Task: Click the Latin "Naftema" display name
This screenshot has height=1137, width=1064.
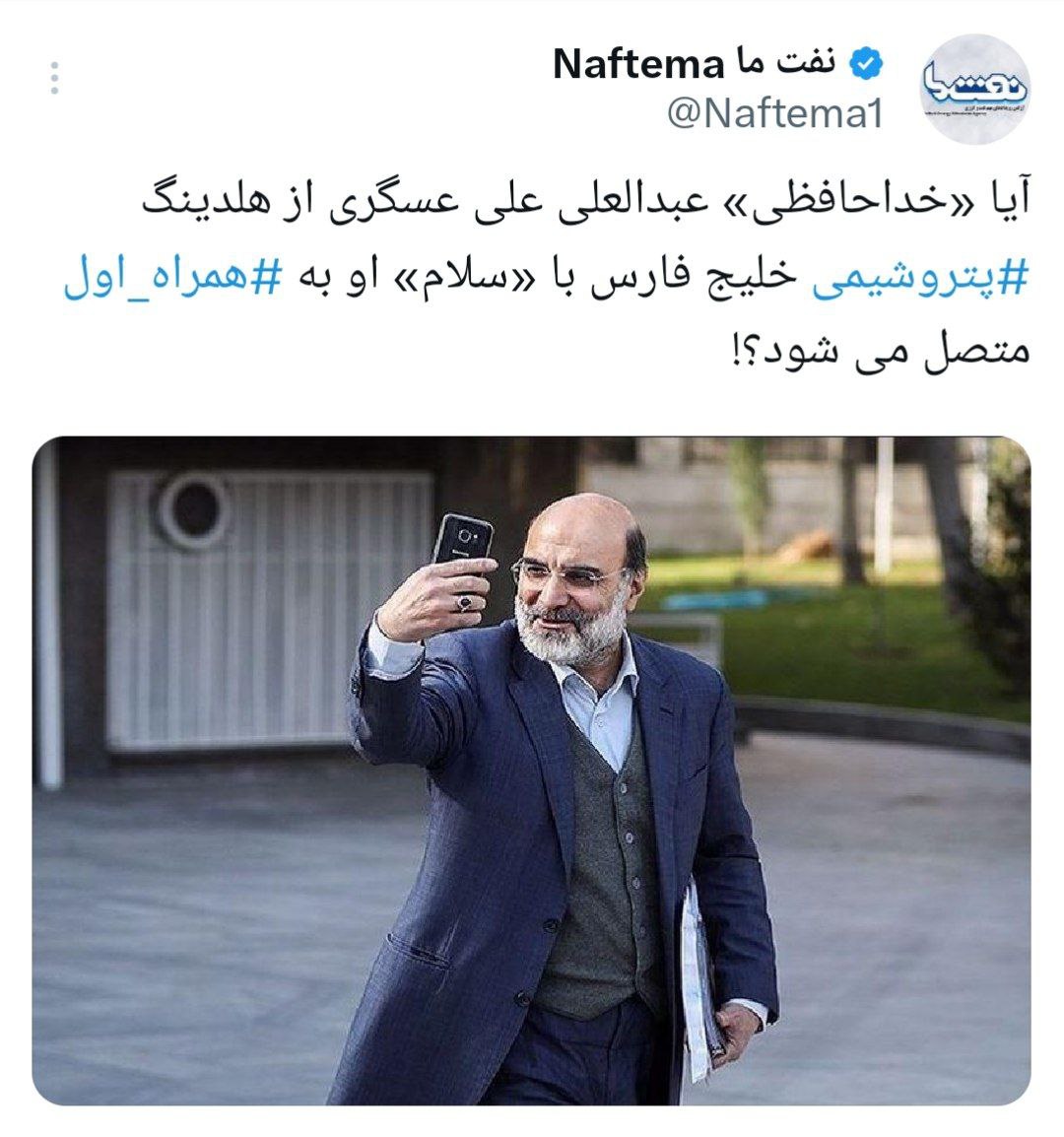Action: (638, 64)
